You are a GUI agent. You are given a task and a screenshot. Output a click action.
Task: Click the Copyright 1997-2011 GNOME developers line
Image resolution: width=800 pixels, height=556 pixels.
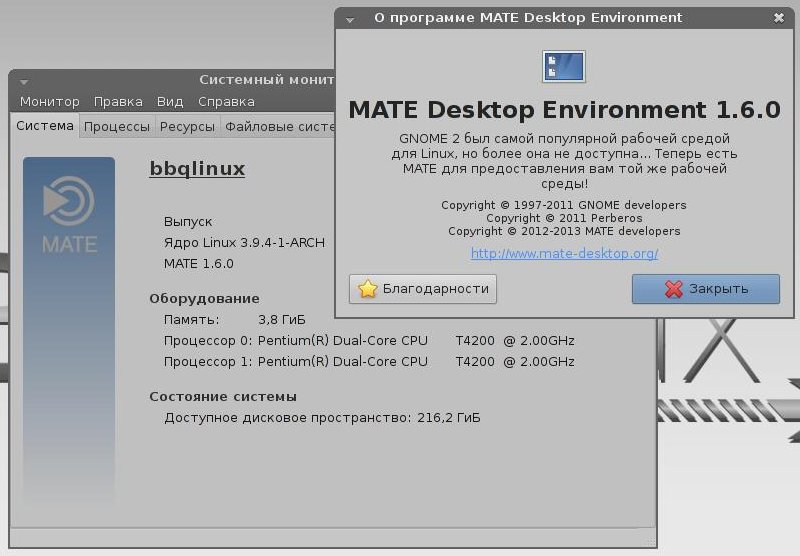pyautogui.click(x=564, y=205)
